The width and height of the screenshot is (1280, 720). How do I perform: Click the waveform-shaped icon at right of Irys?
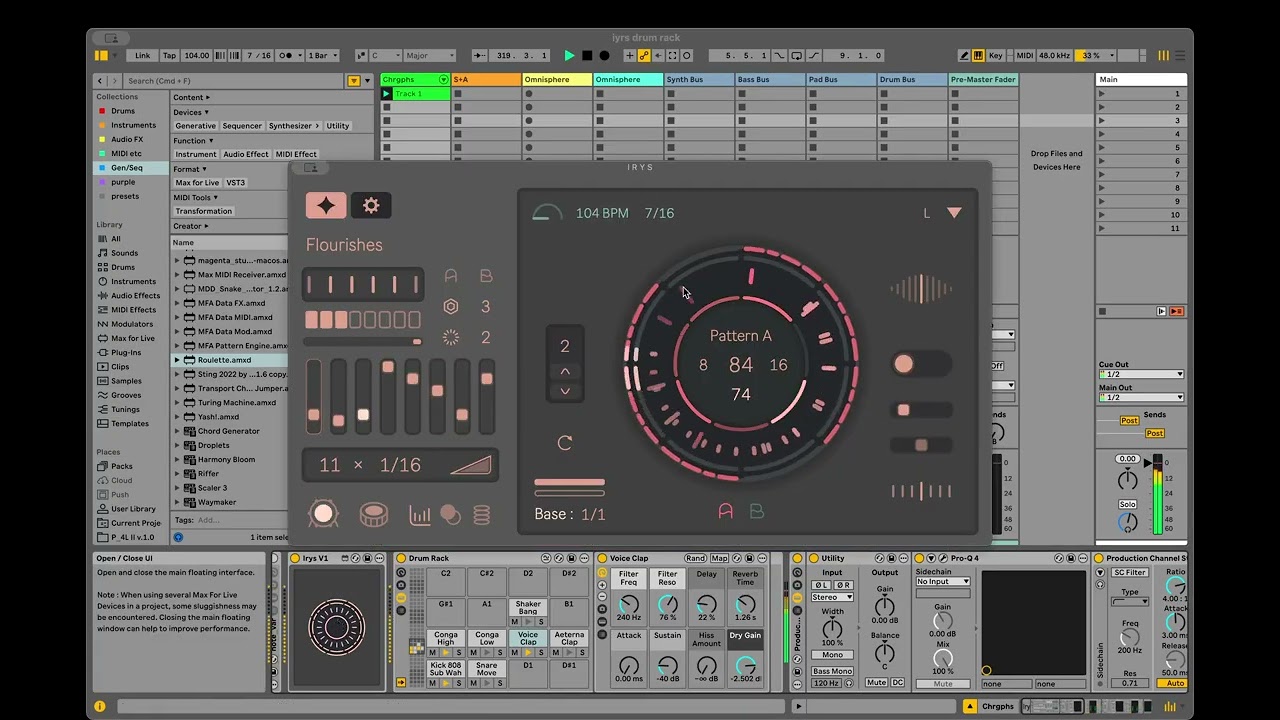921,290
